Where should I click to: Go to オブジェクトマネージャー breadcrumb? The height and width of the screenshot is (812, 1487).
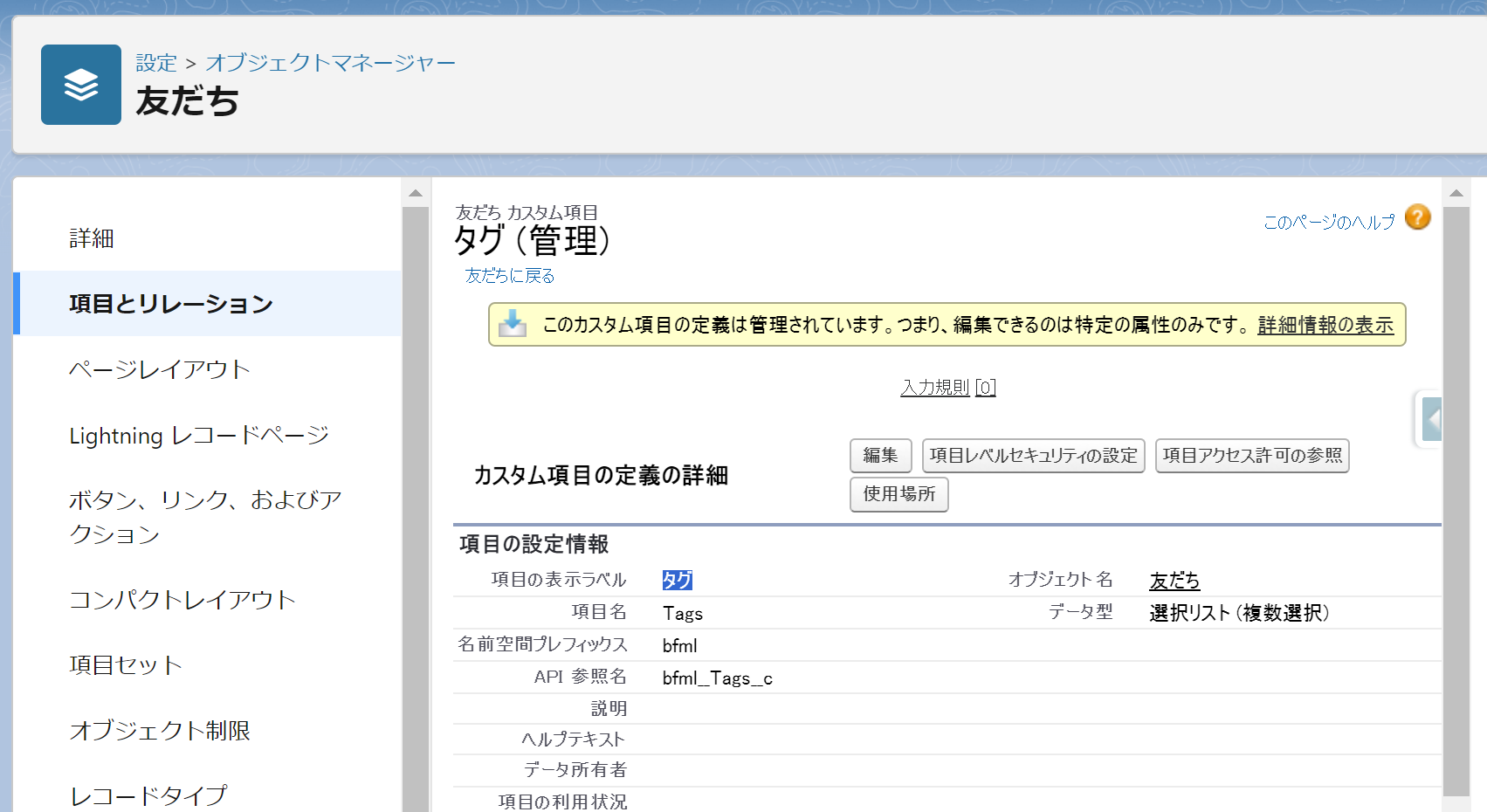coord(330,63)
